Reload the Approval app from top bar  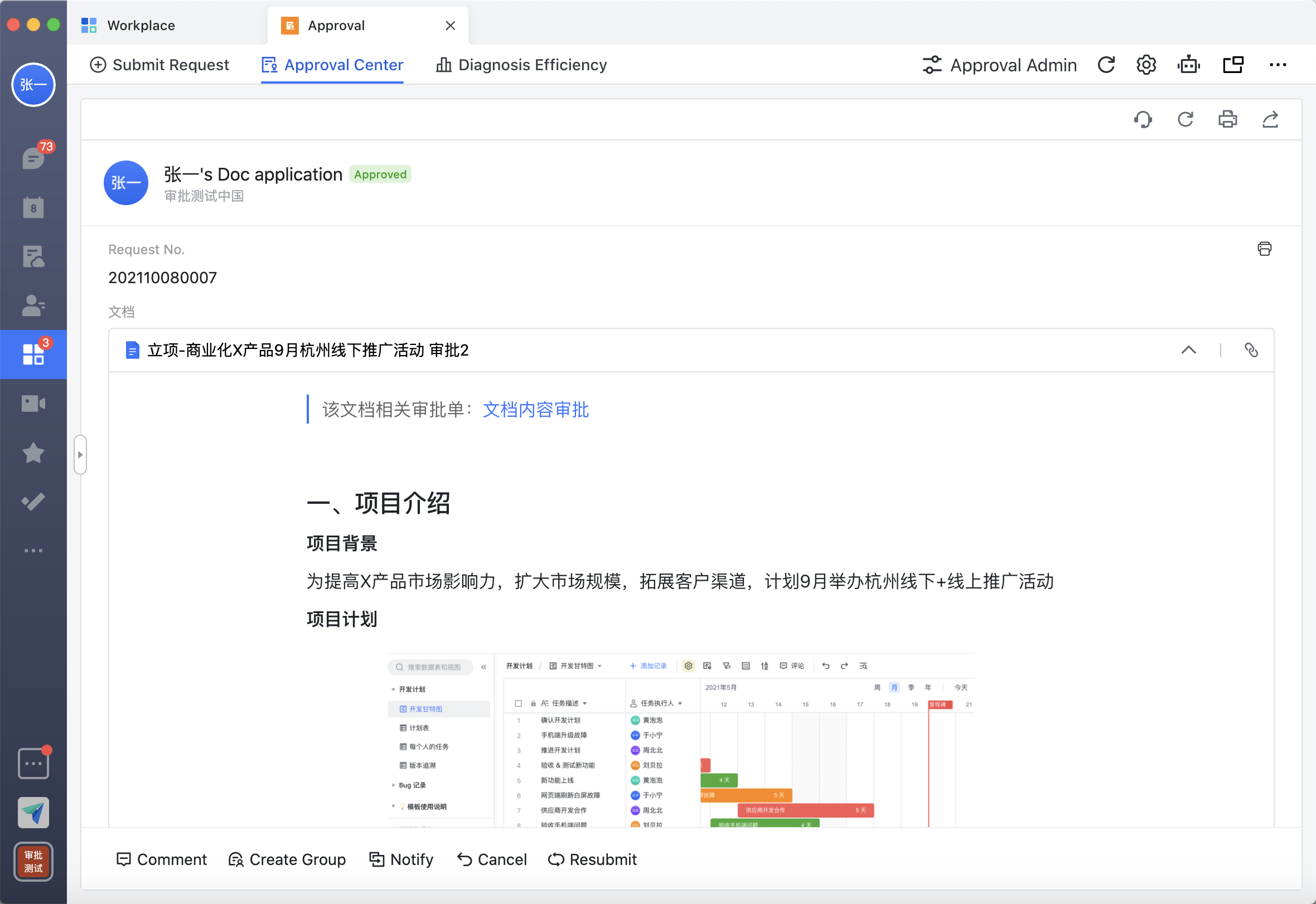tap(1106, 65)
